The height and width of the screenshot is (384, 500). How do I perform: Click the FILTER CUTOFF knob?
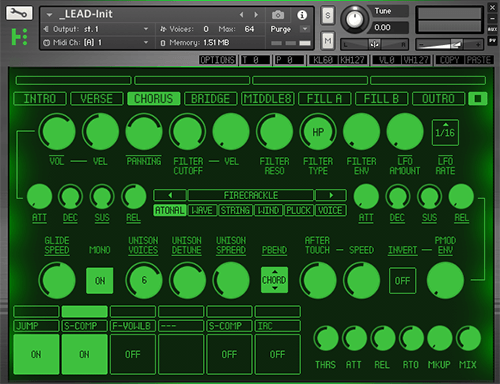[187, 131]
